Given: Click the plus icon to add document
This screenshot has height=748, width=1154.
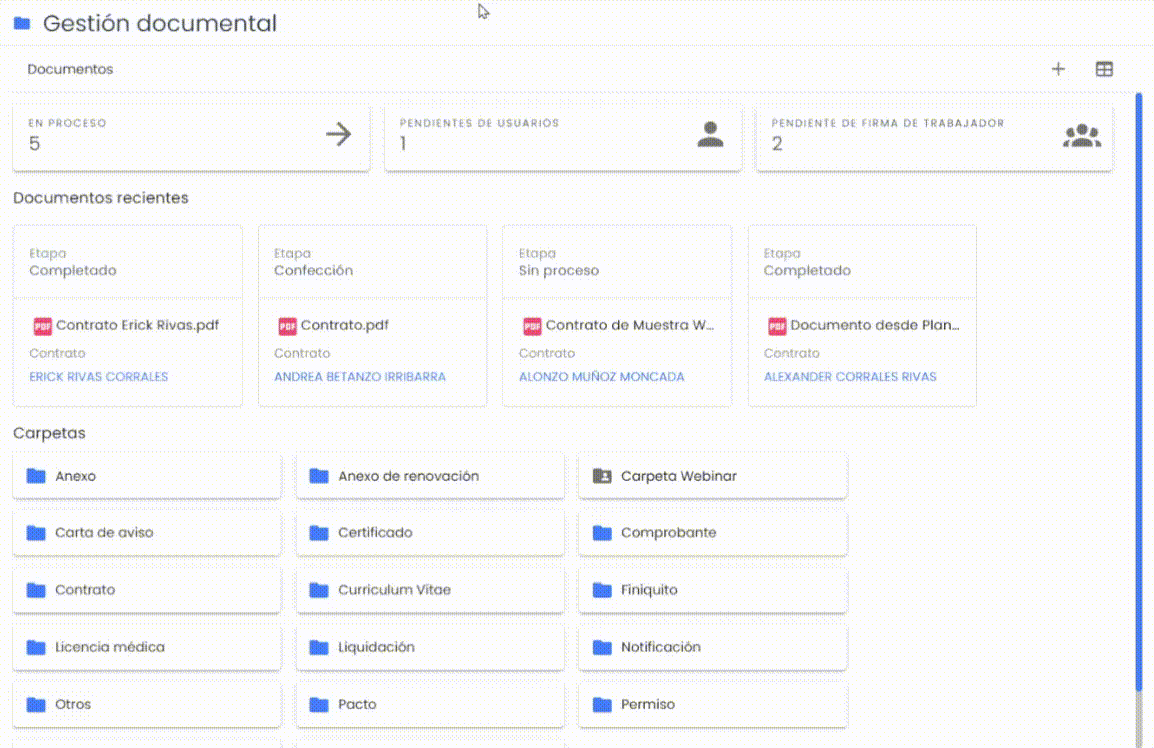Looking at the screenshot, I should (1058, 69).
